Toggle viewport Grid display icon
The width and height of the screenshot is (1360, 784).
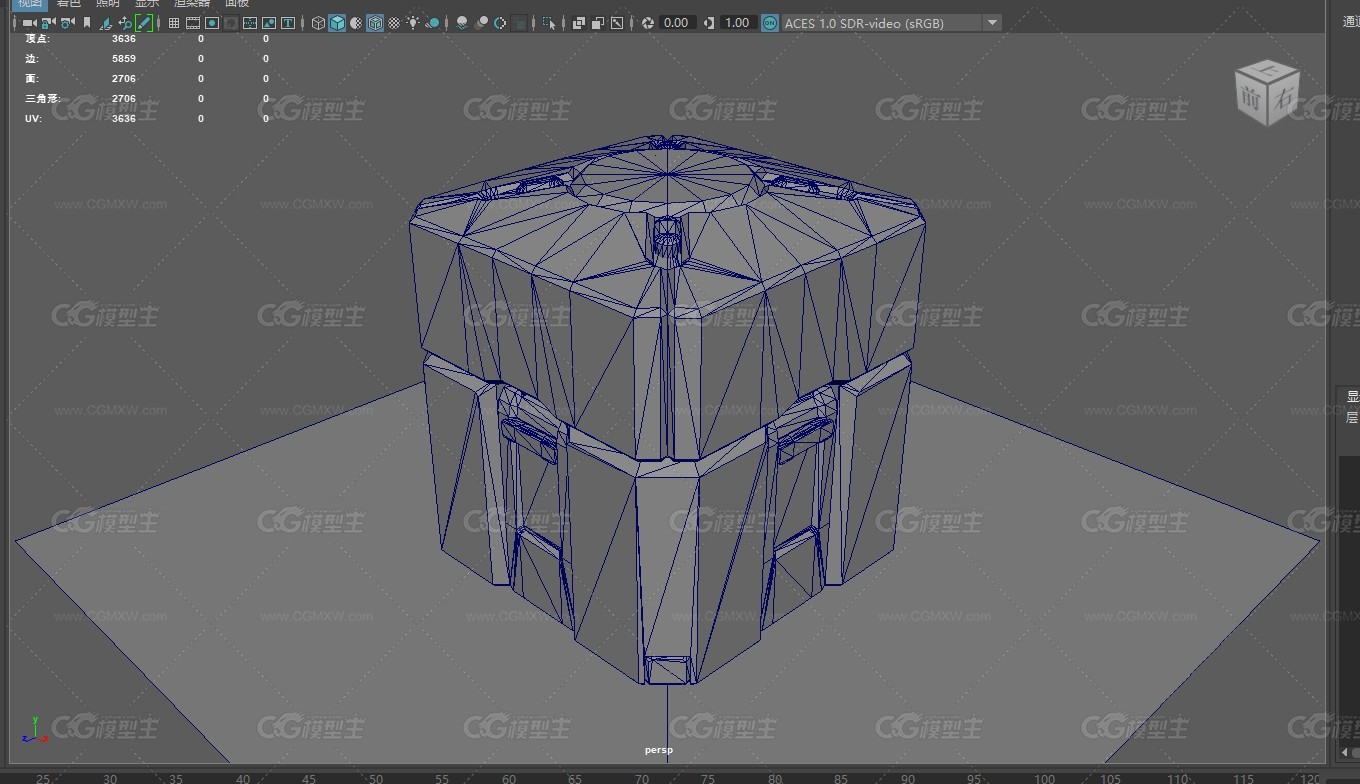coord(174,23)
